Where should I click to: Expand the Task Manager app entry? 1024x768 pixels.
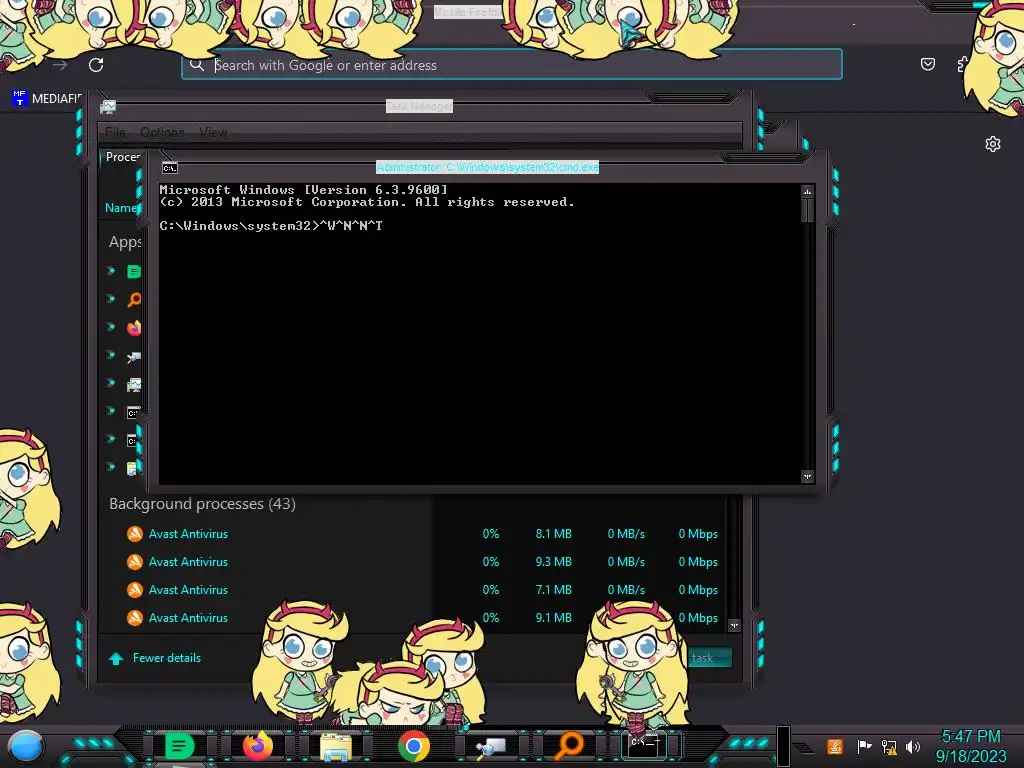tap(110, 383)
